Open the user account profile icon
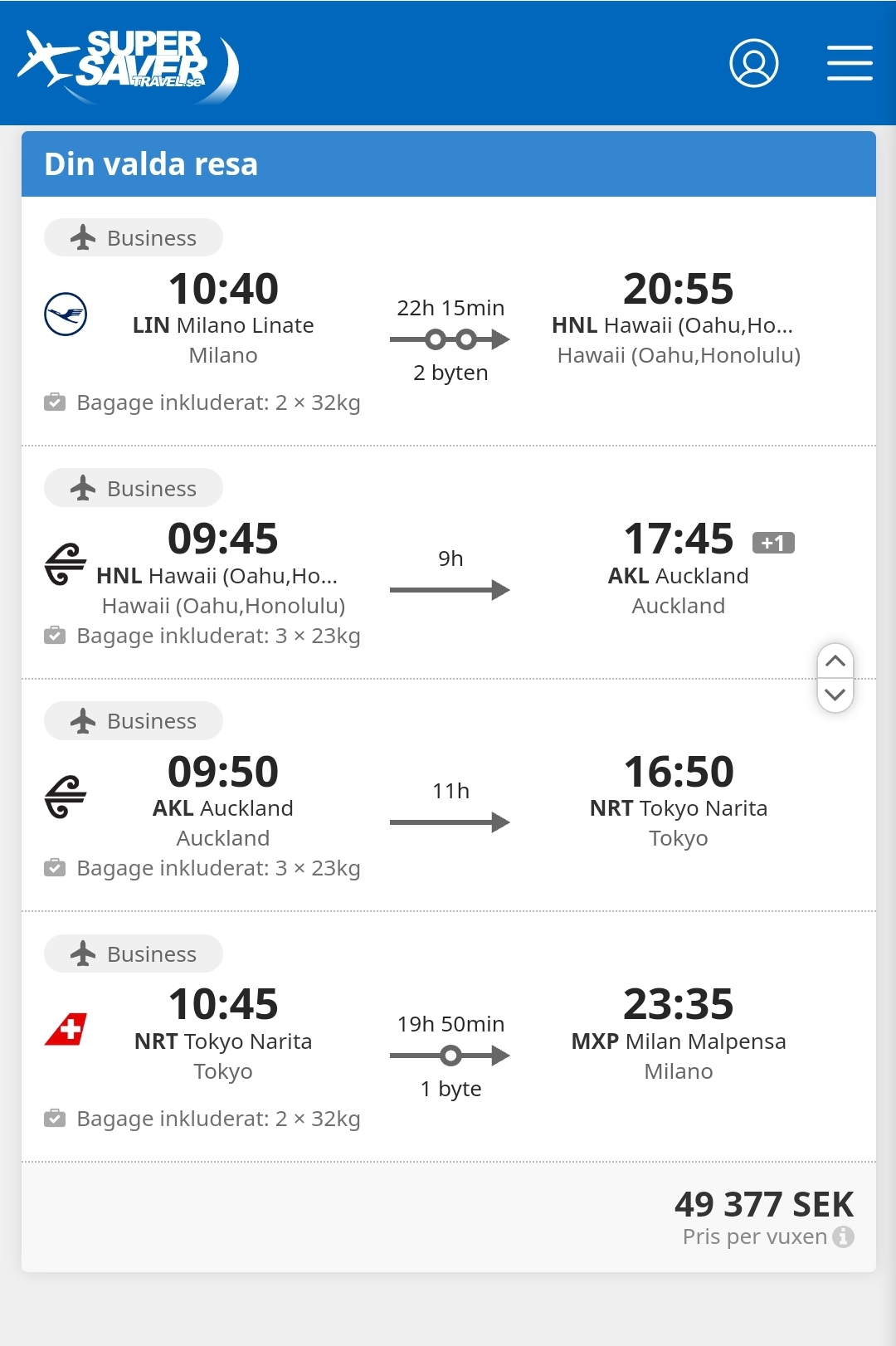 click(753, 63)
